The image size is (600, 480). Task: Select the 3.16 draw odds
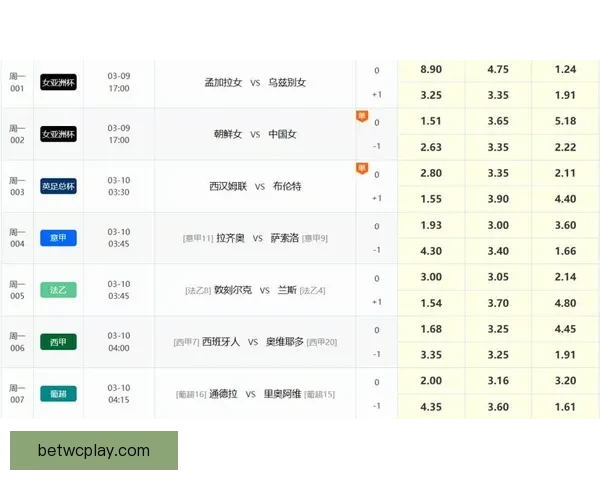(498, 381)
